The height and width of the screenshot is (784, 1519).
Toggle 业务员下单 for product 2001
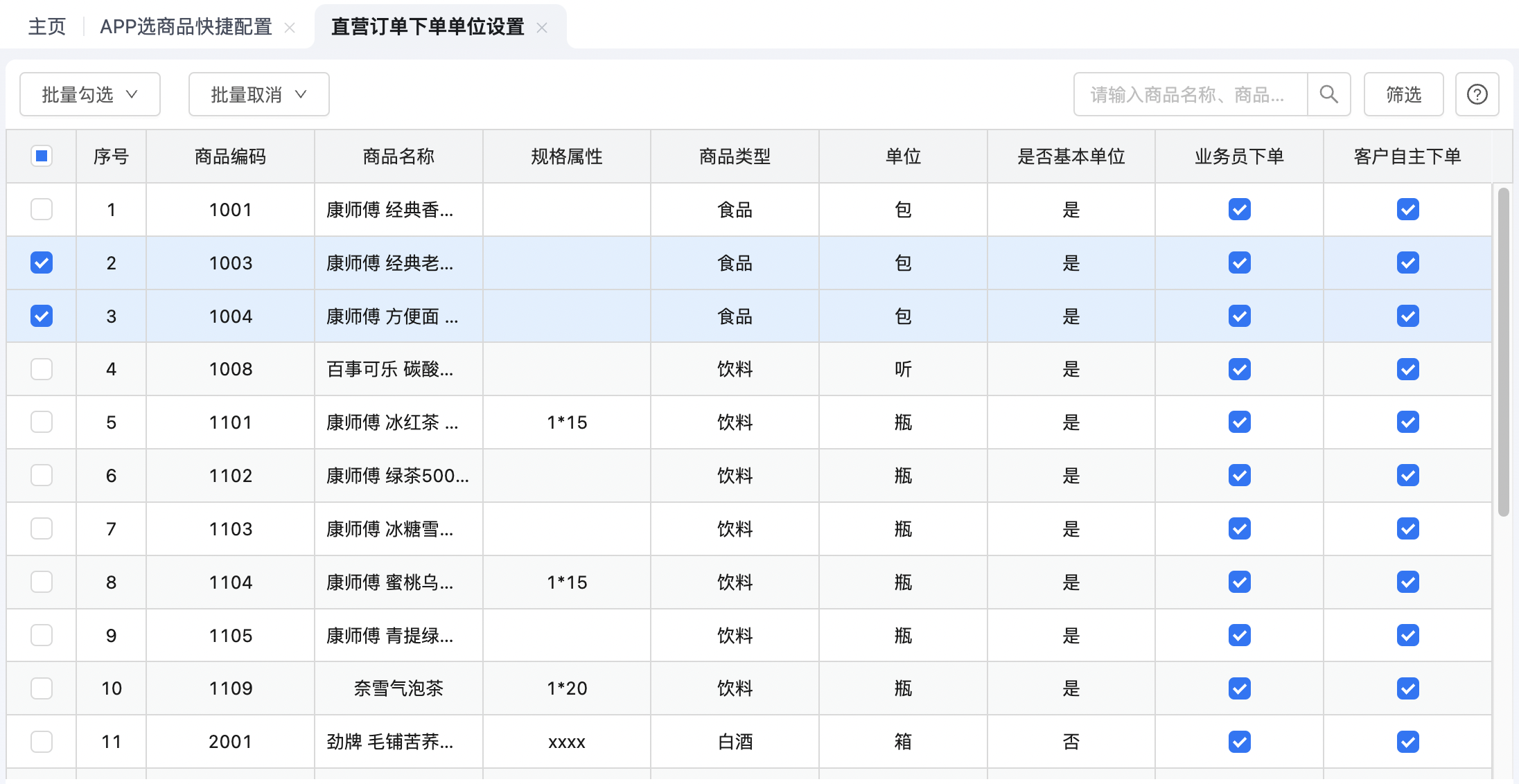[1240, 742]
